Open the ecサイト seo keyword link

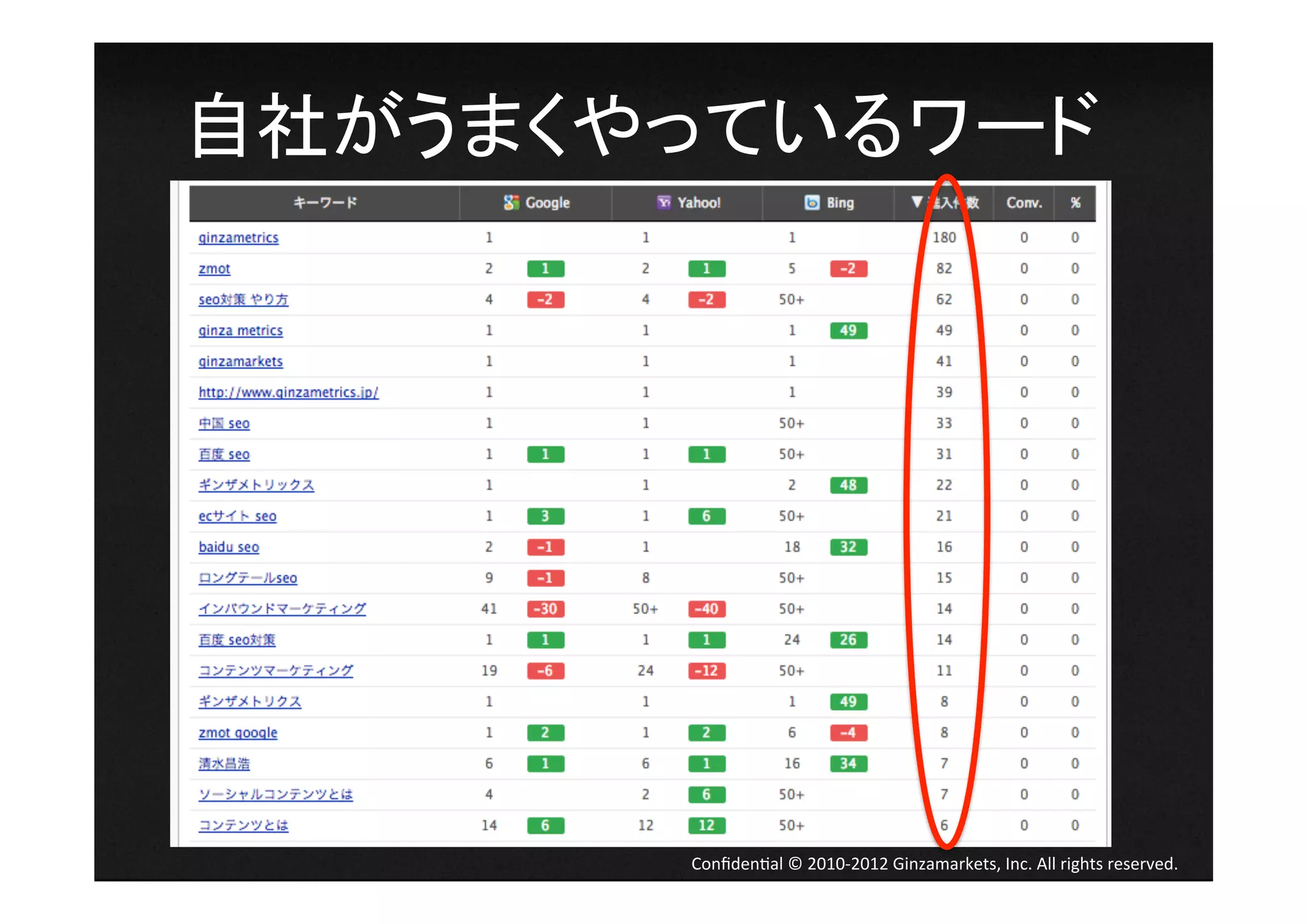(x=237, y=516)
